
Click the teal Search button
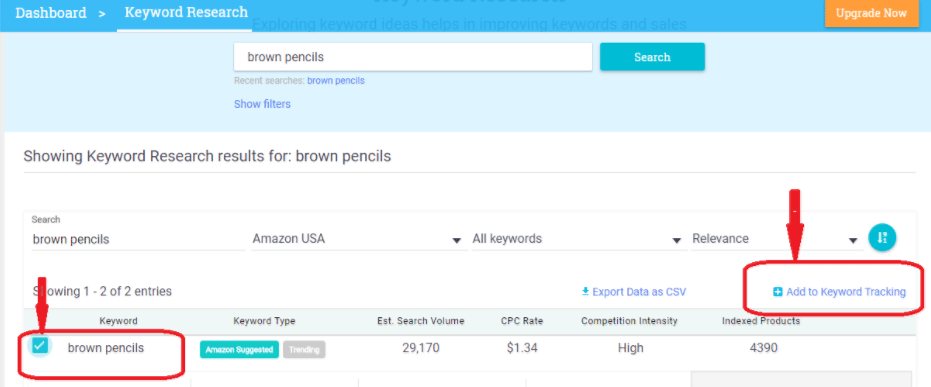pyautogui.click(x=652, y=57)
